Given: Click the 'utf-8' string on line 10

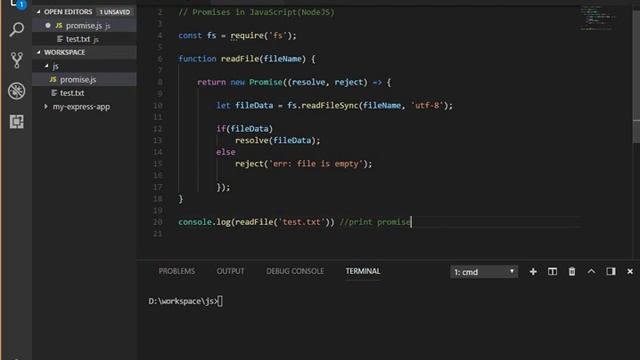Looking at the screenshot, I should pos(427,105).
